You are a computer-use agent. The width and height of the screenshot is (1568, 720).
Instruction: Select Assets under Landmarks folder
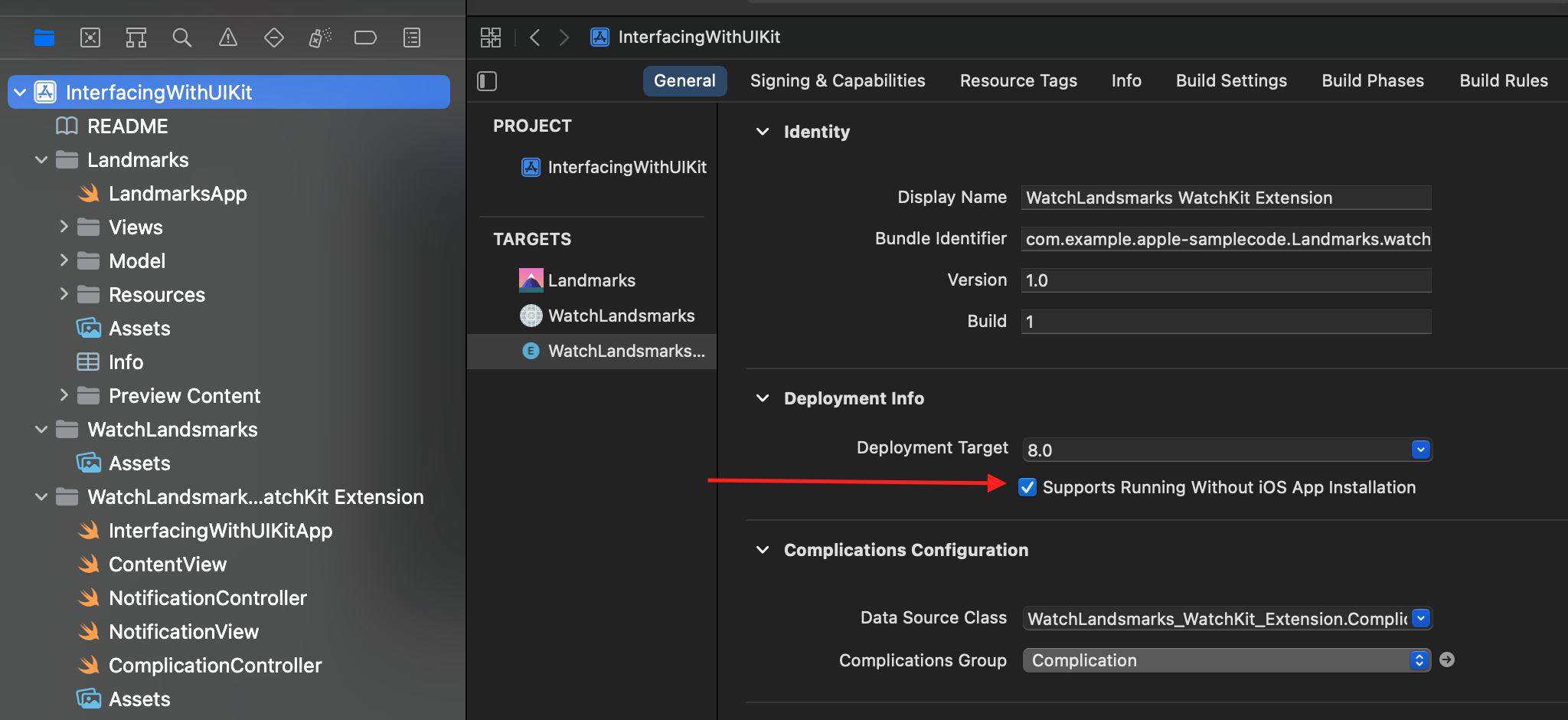pos(139,329)
